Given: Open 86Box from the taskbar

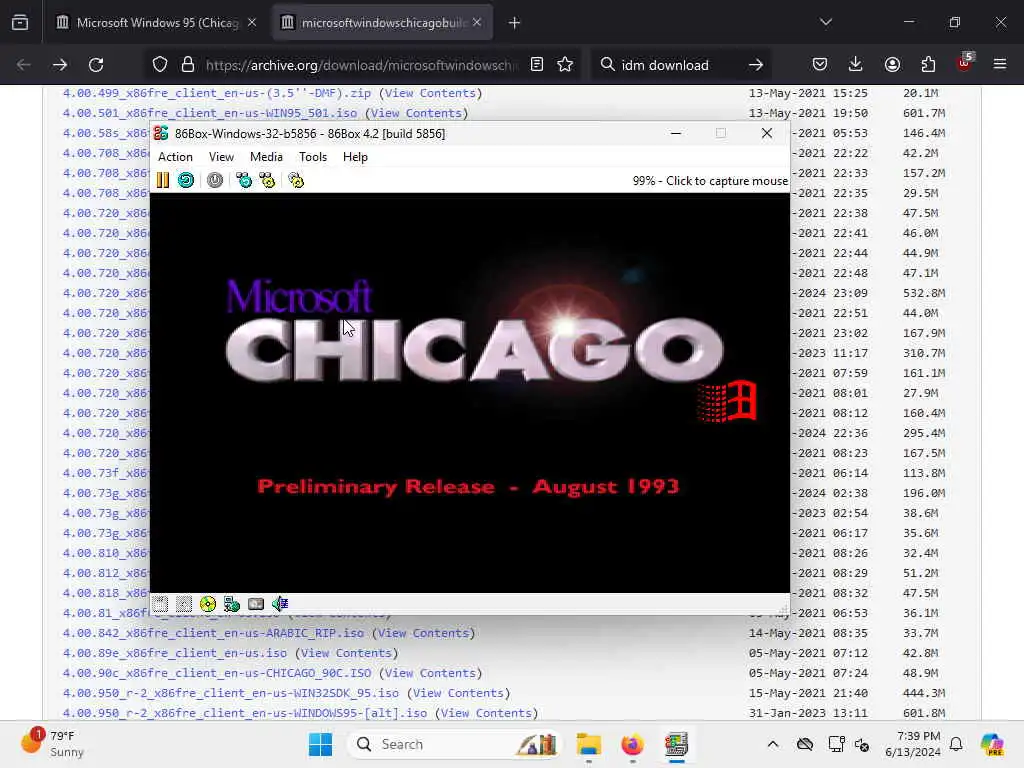Looking at the screenshot, I should coord(677,744).
